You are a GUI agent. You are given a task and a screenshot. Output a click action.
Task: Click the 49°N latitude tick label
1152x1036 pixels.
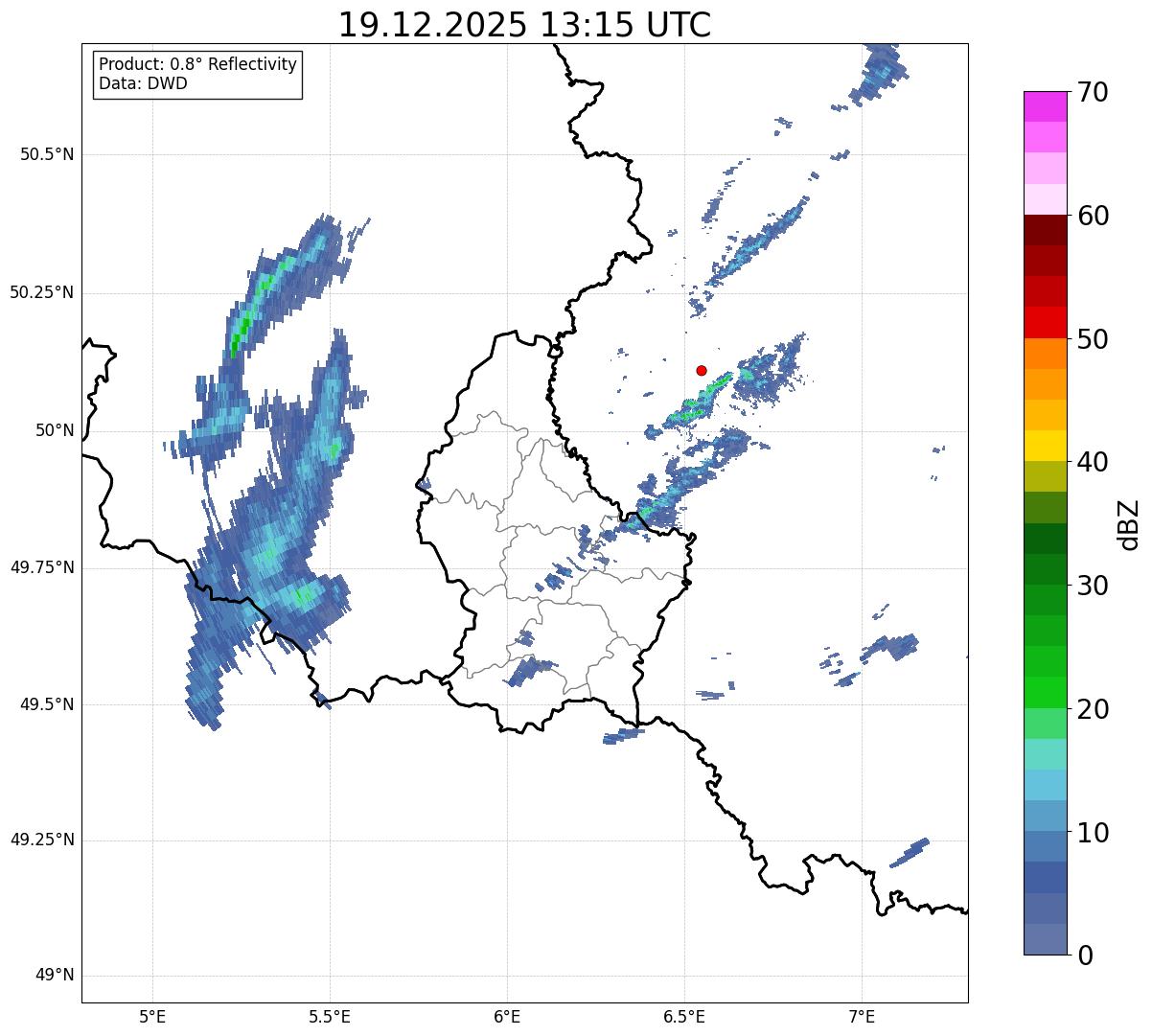click(54, 976)
